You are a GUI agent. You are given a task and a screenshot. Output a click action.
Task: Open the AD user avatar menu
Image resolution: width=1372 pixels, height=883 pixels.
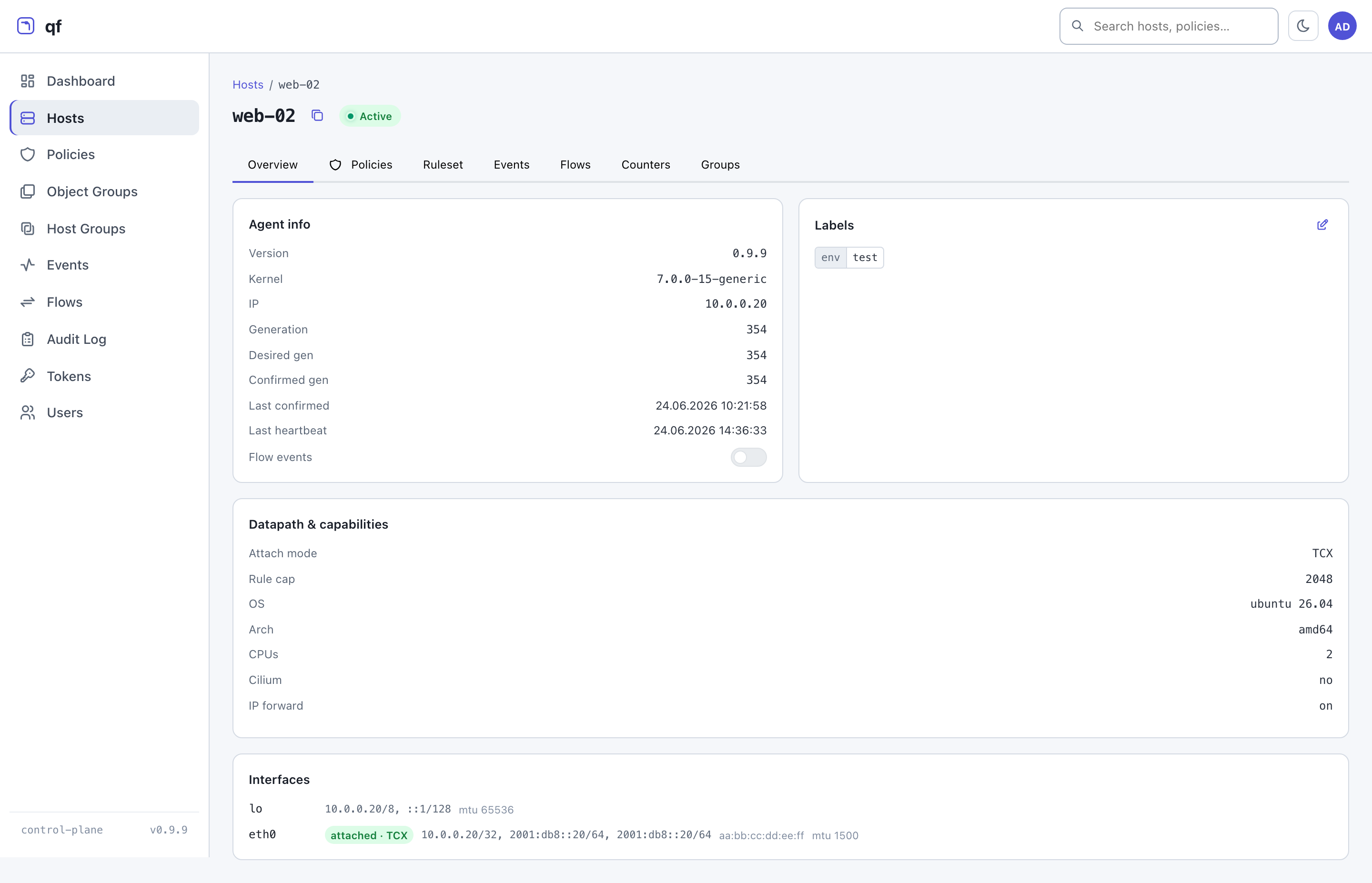click(x=1342, y=26)
